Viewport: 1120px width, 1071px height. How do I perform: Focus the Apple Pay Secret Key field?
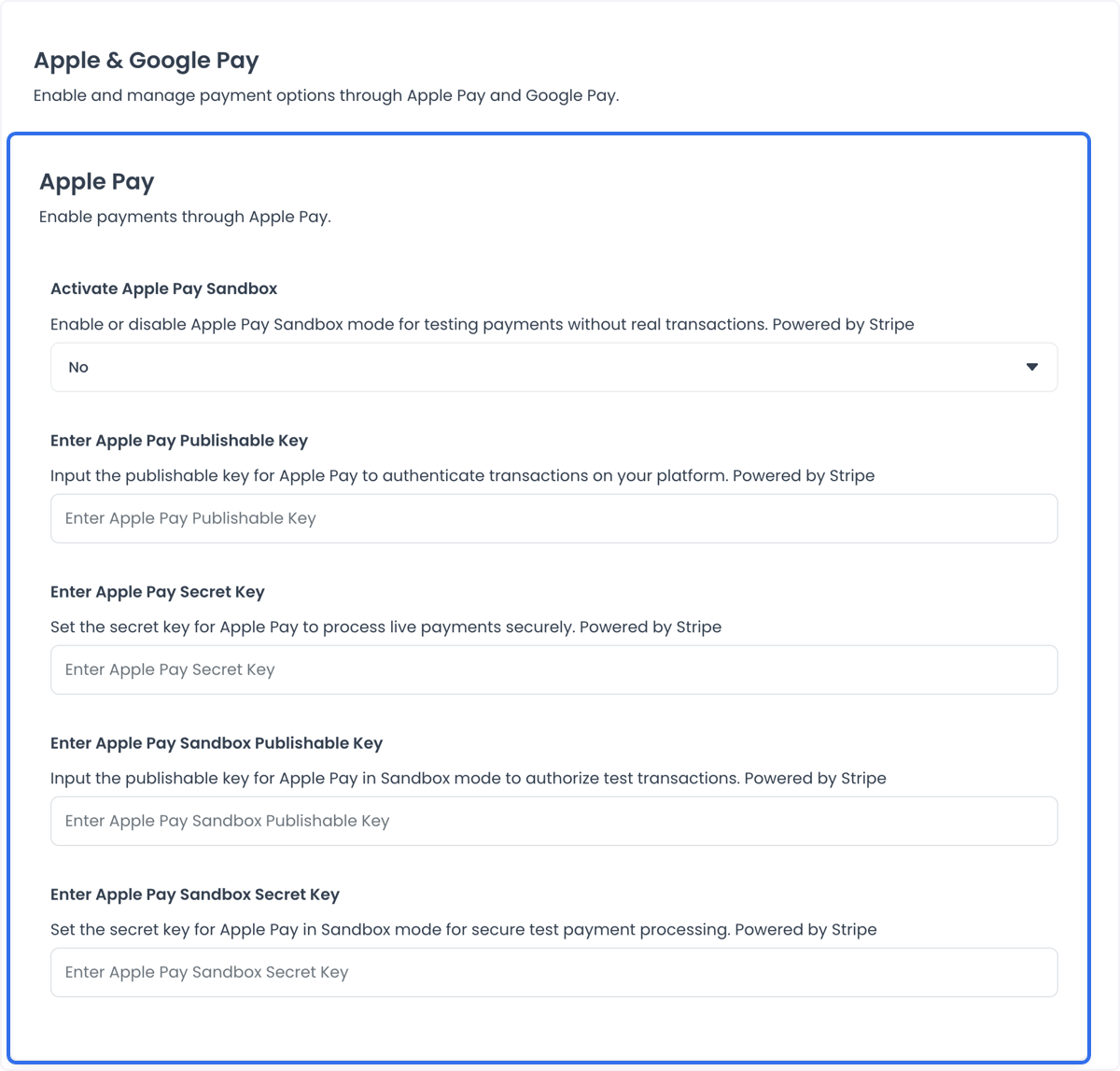553,669
